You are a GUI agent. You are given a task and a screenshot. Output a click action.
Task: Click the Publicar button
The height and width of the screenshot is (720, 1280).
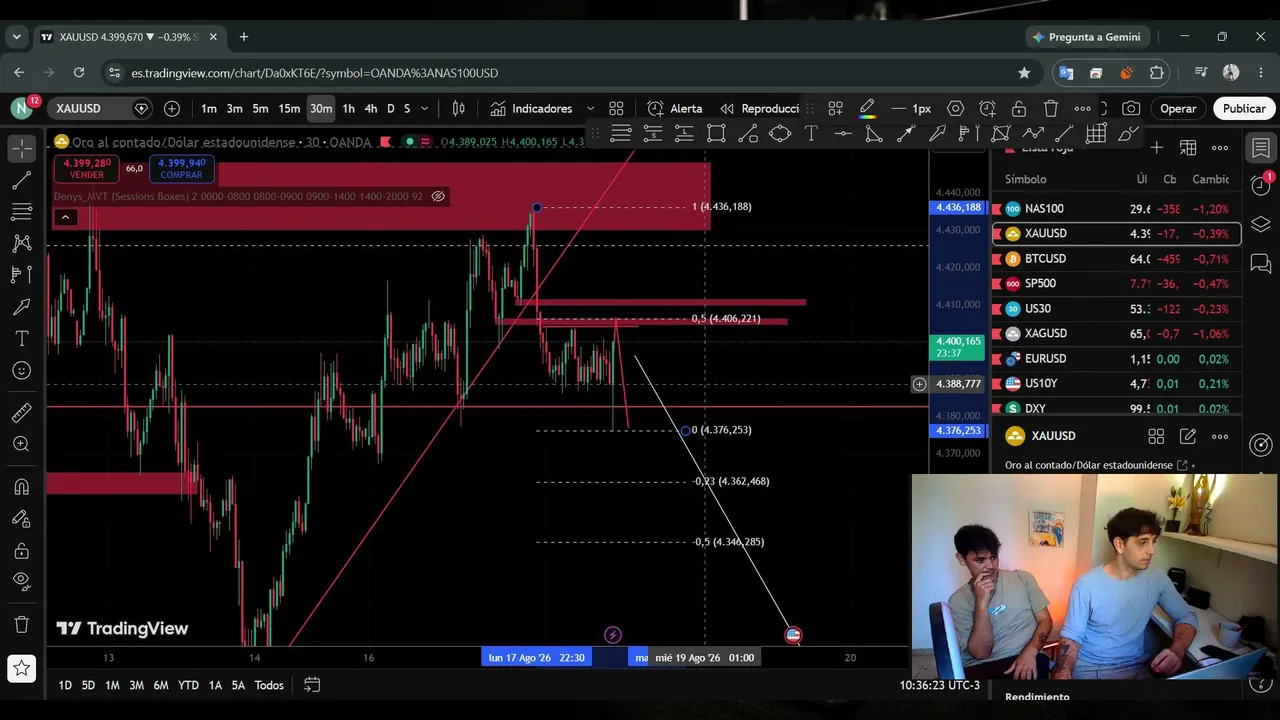click(x=1244, y=108)
